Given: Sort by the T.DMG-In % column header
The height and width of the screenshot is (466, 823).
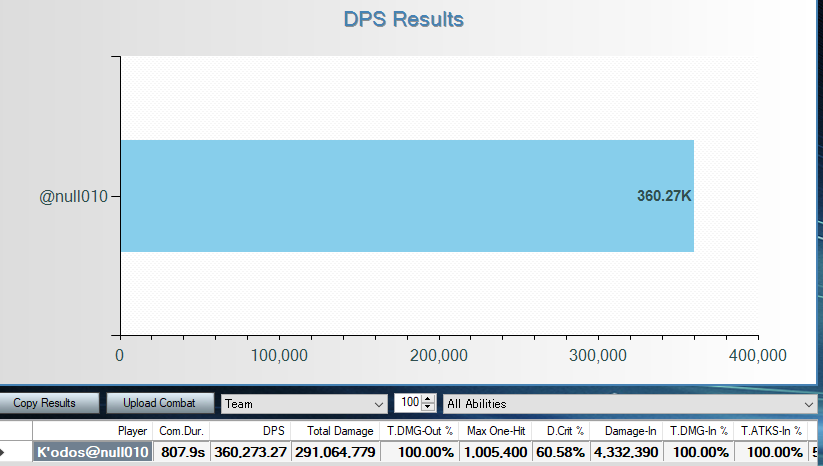Looking at the screenshot, I should tap(698, 431).
